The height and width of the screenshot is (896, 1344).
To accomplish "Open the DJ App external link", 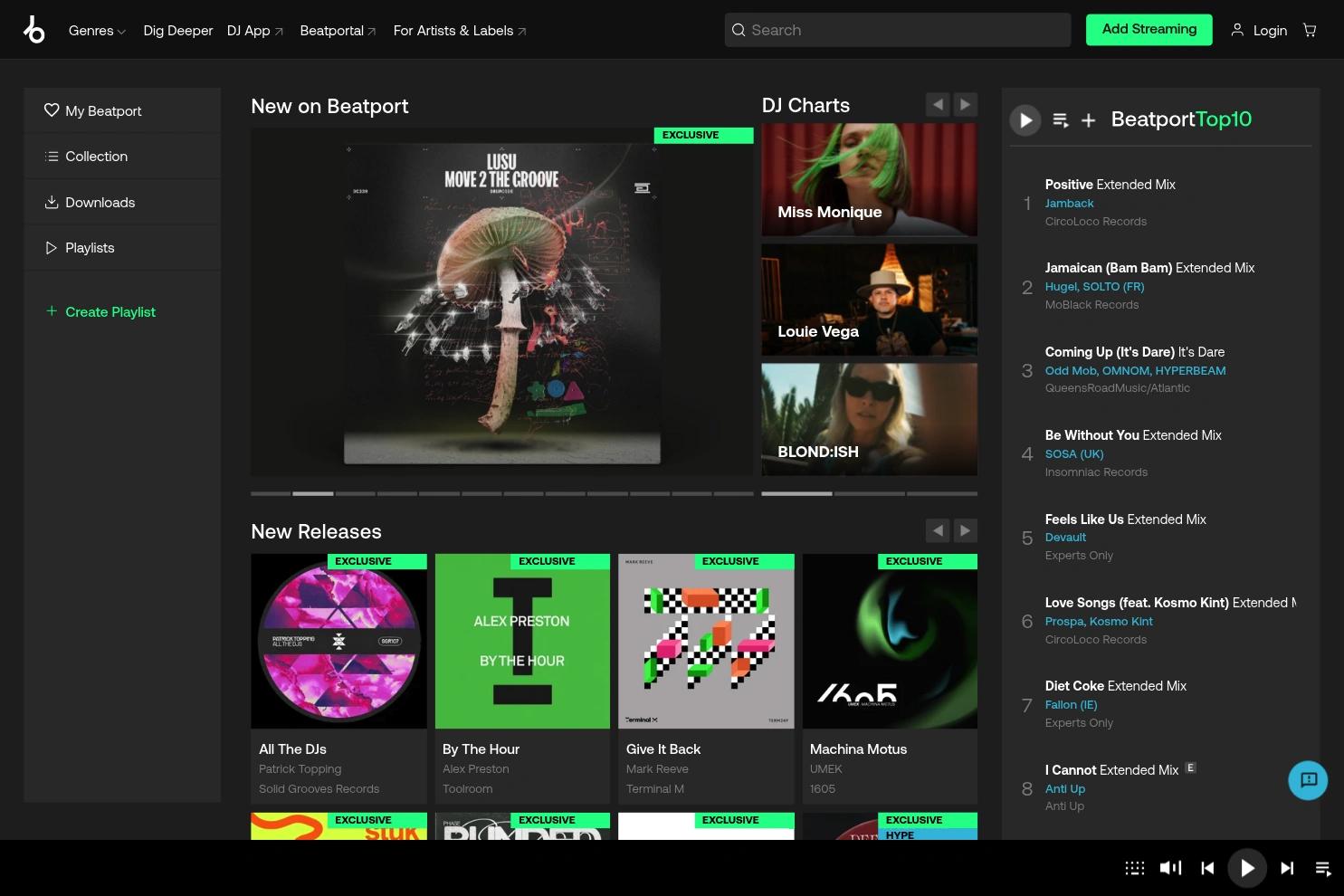I will (255, 31).
